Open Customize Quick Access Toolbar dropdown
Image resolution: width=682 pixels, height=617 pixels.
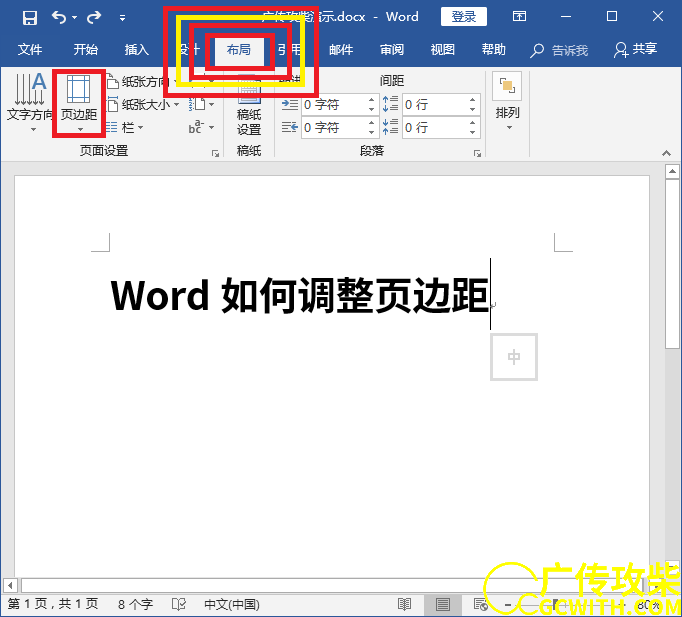point(123,18)
